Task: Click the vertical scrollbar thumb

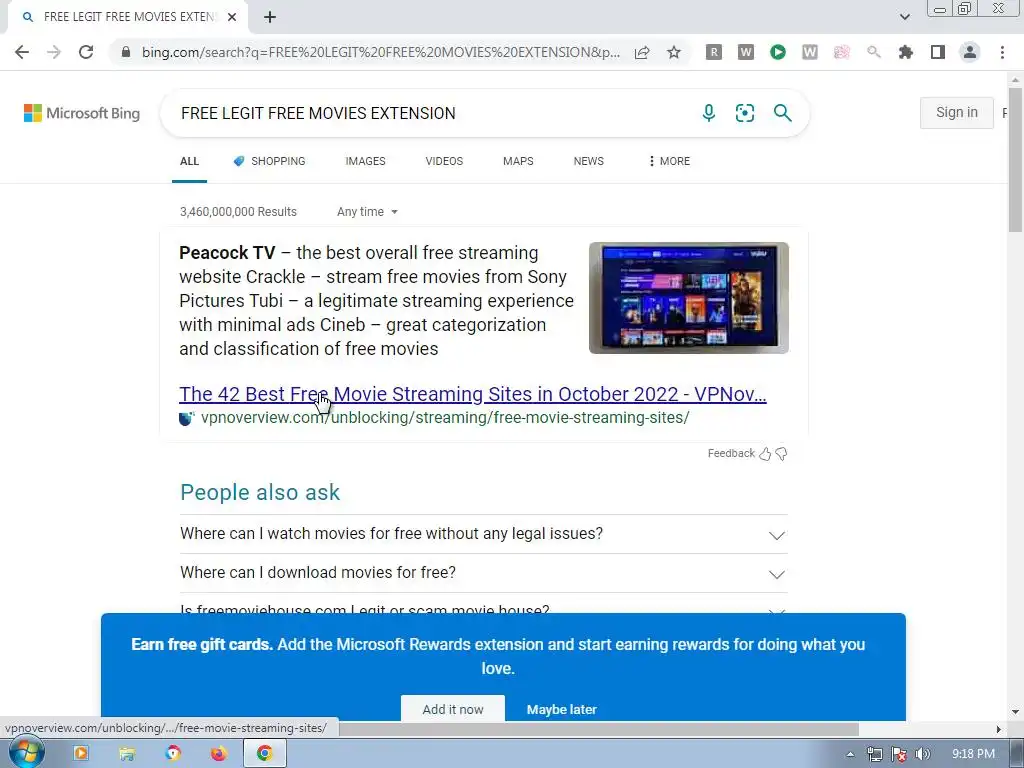Action: [x=1015, y=160]
